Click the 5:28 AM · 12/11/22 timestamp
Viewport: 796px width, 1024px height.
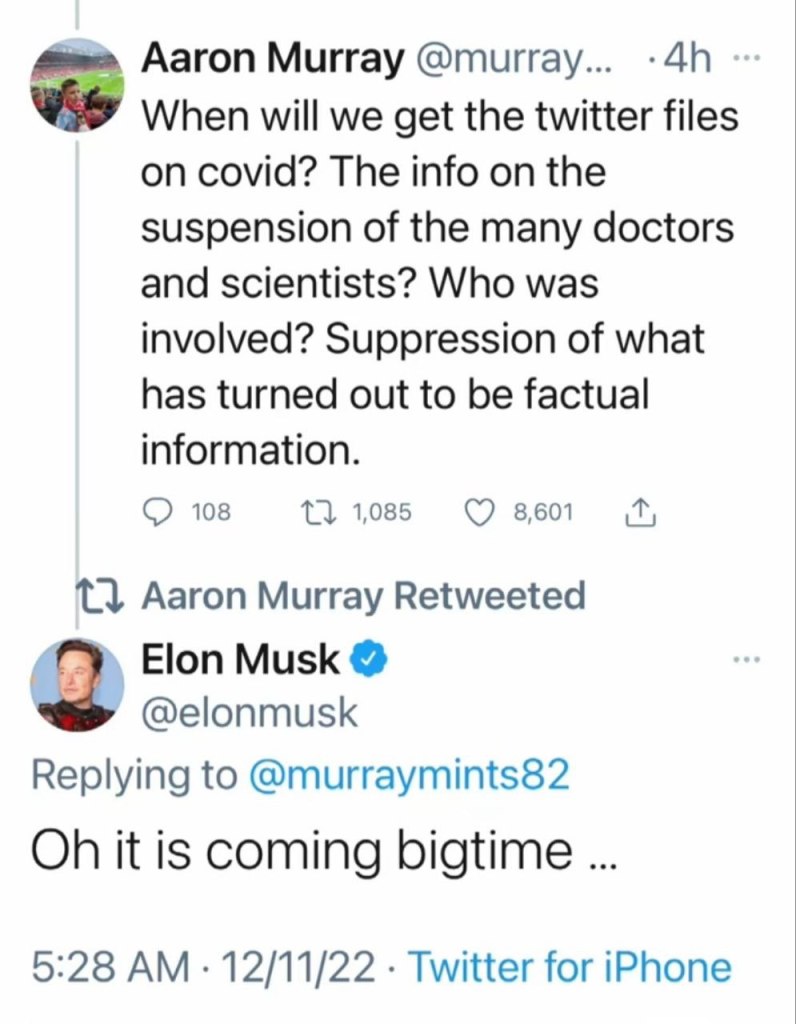[203, 968]
